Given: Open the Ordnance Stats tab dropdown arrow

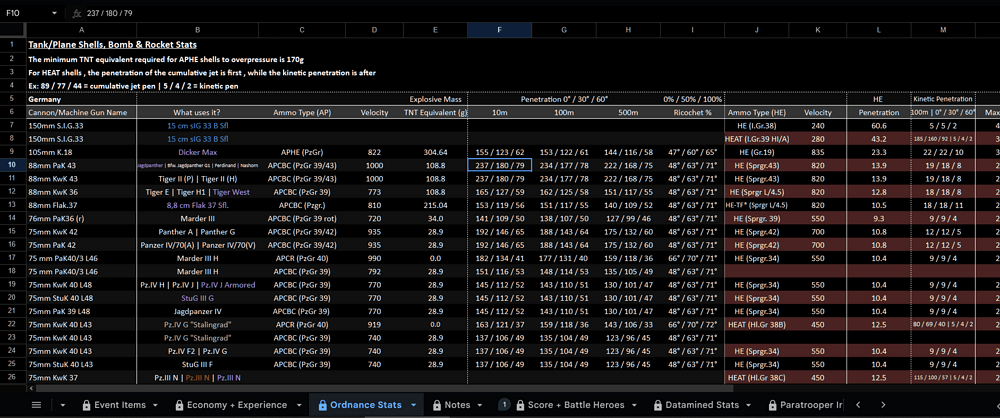Looking at the screenshot, I should [413, 405].
